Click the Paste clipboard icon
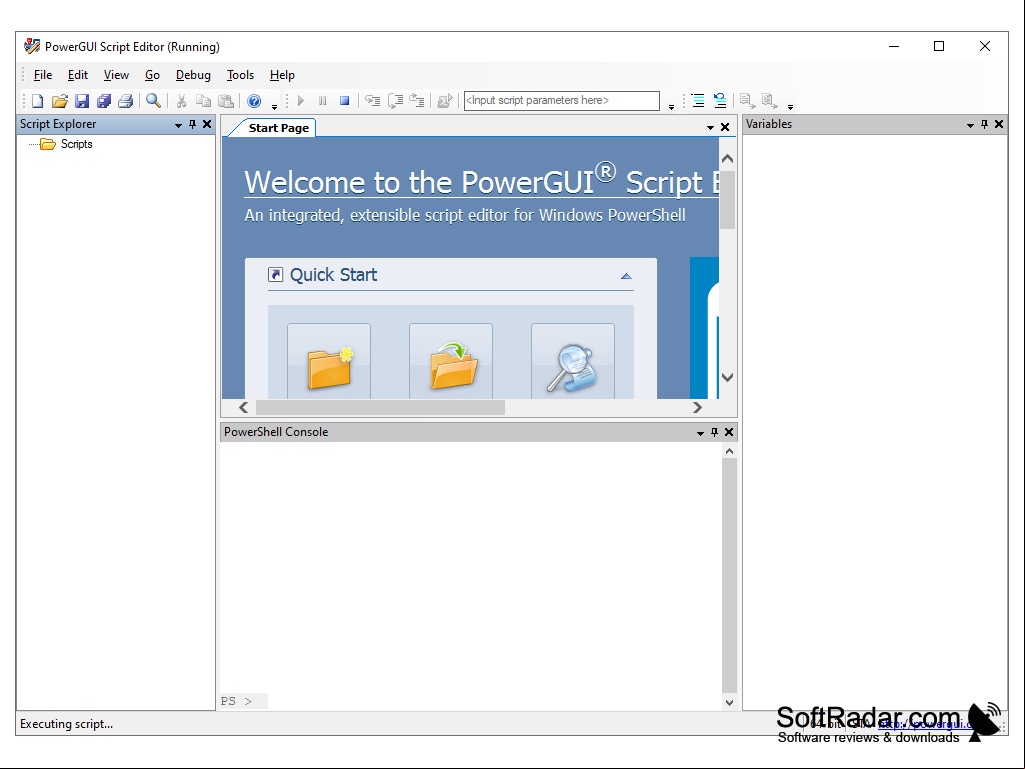 click(226, 101)
